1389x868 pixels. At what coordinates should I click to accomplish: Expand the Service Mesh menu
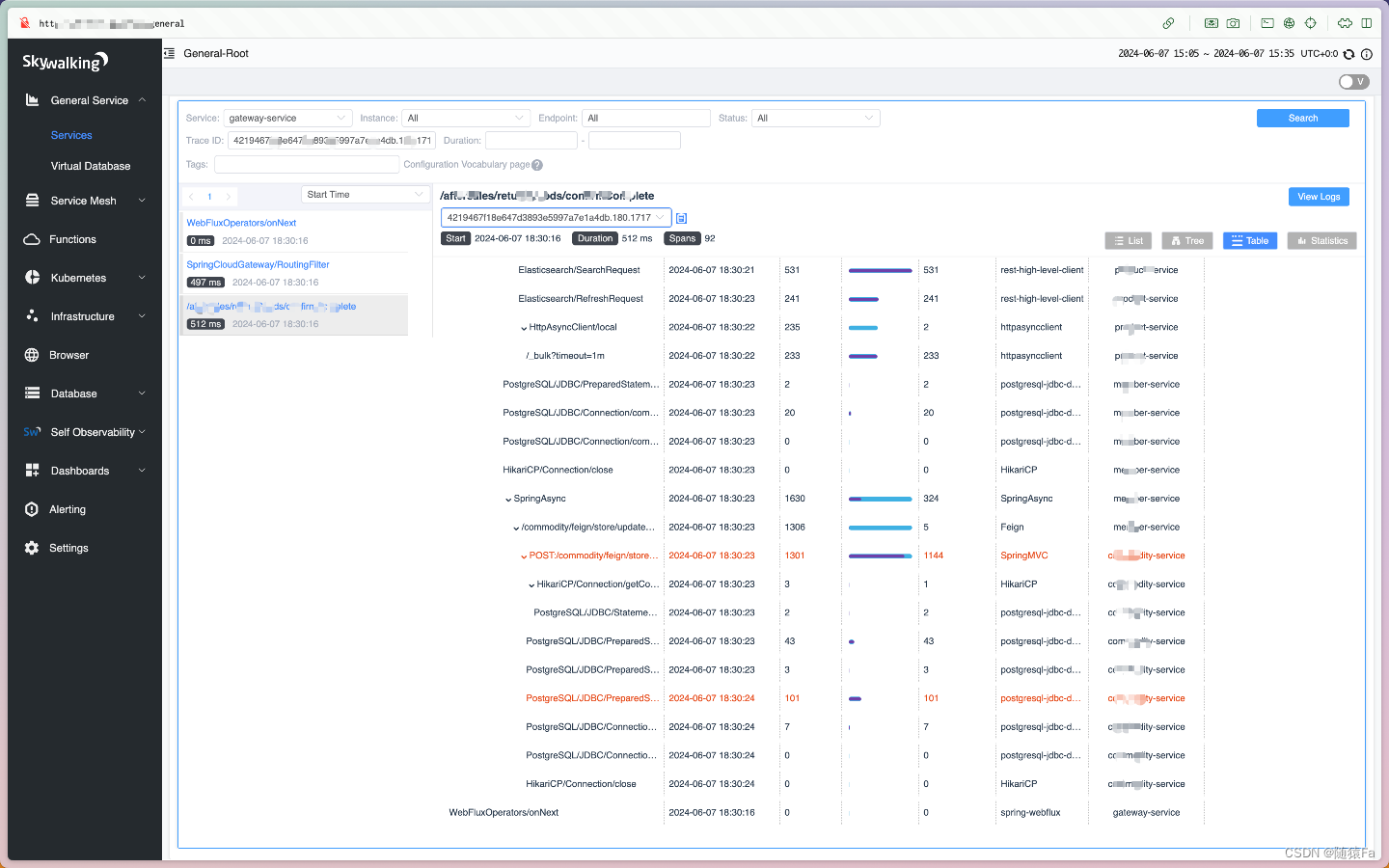tap(143, 201)
